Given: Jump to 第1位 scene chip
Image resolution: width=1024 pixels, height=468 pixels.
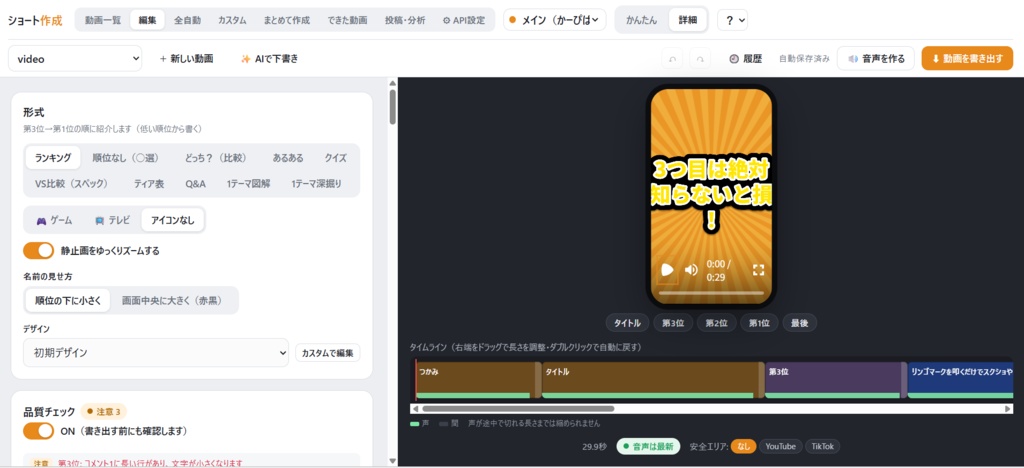Looking at the screenshot, I should pyautogui.click(x=760, y=323).
